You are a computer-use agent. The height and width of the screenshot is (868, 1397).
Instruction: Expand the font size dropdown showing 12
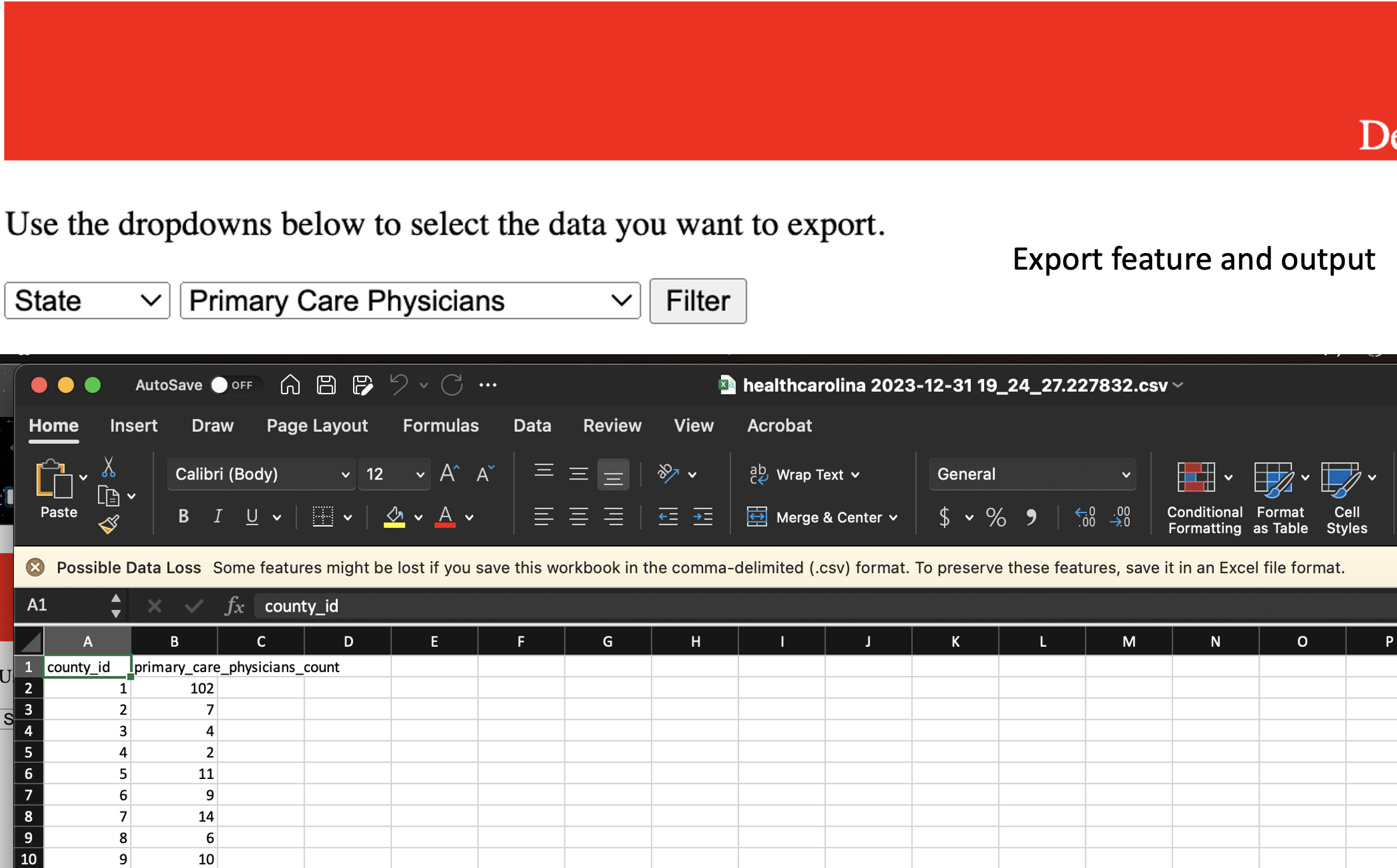pos(419,474)
